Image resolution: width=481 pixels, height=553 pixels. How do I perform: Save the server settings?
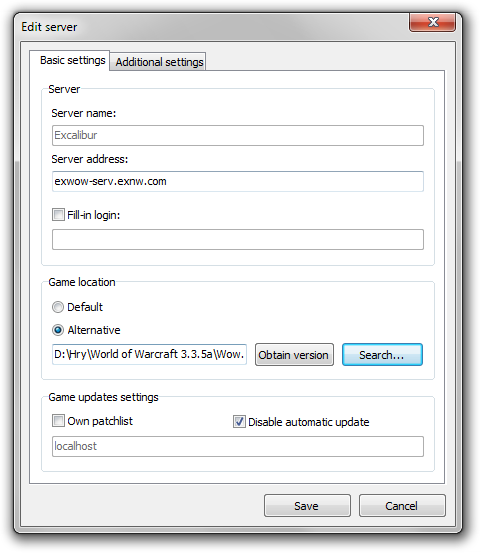pos(307,506)
